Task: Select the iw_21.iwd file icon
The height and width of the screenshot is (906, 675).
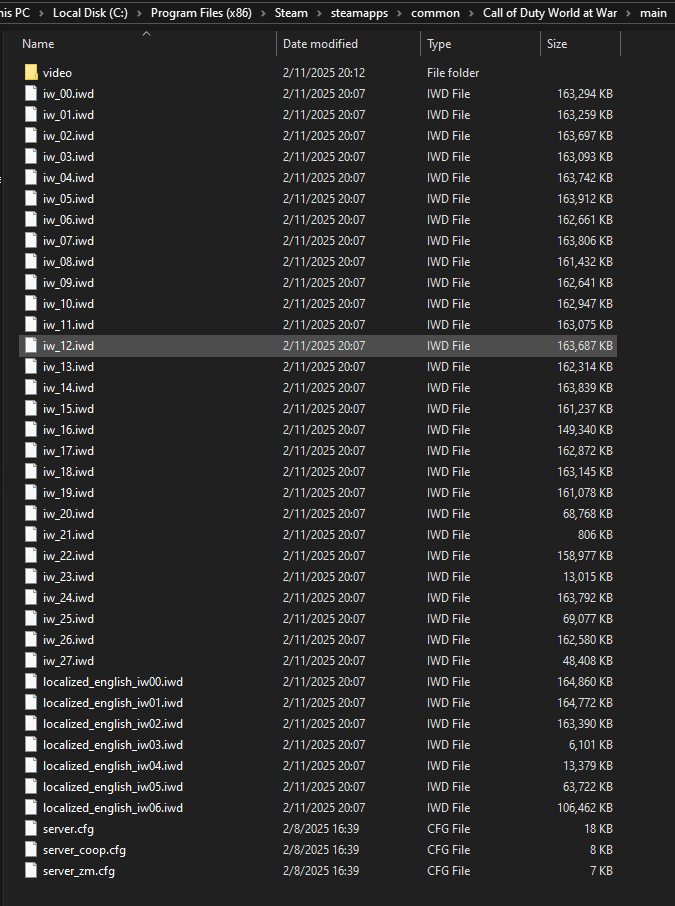Action: [x=31, y=534]
